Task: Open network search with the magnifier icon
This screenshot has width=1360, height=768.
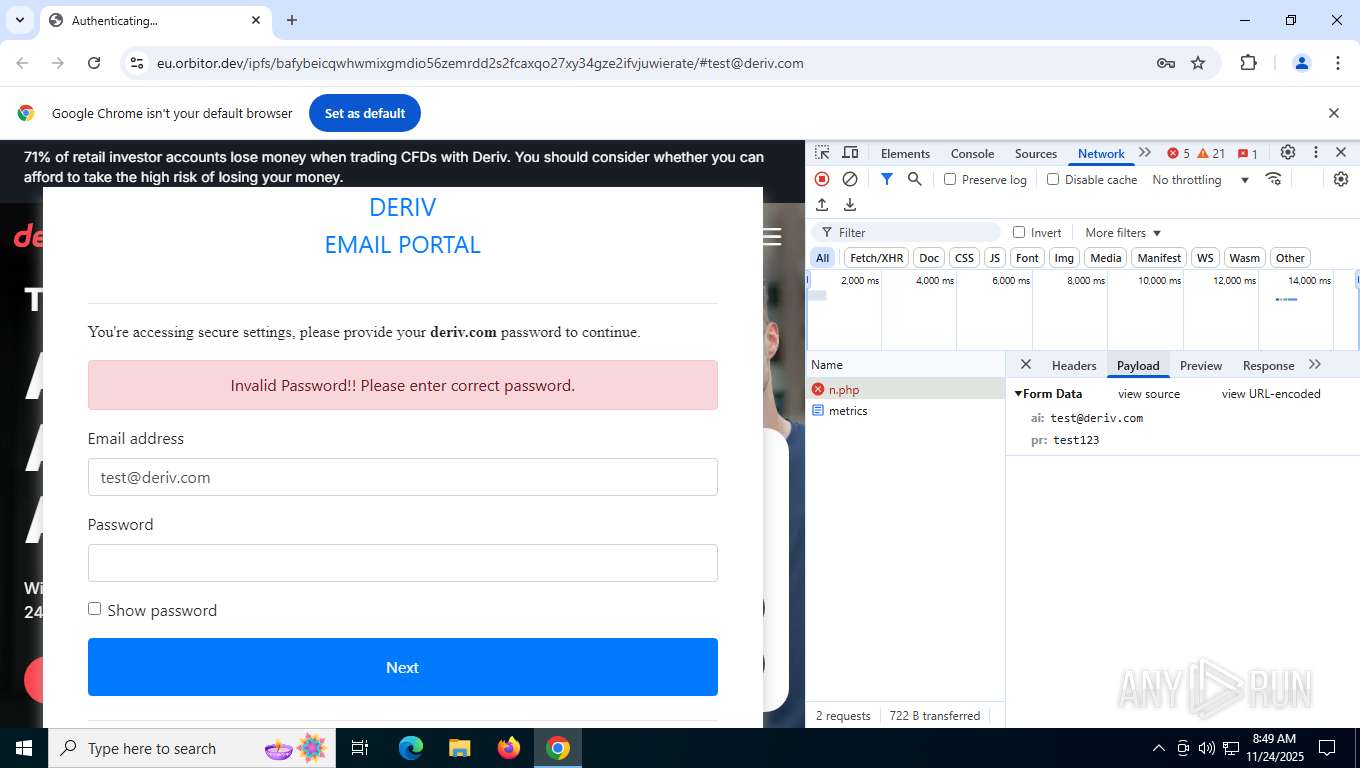Action: coord(914,179)
